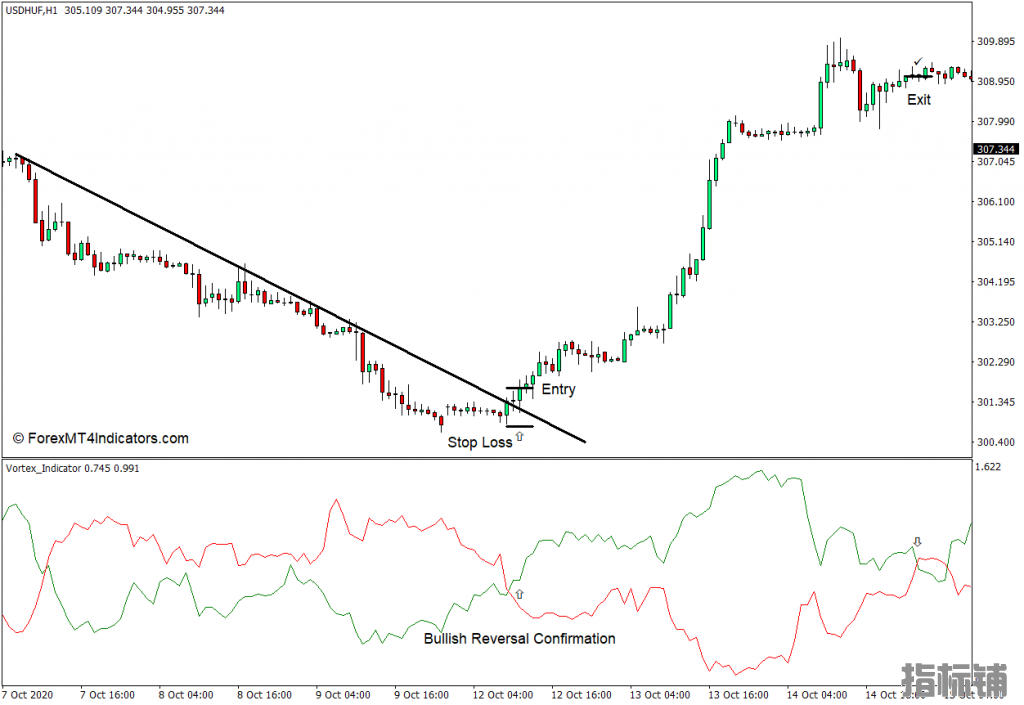Screen dimensions: 1024x705
Task: Click the up arrow beside Stop Loss
Action: (x=519, y=436)
